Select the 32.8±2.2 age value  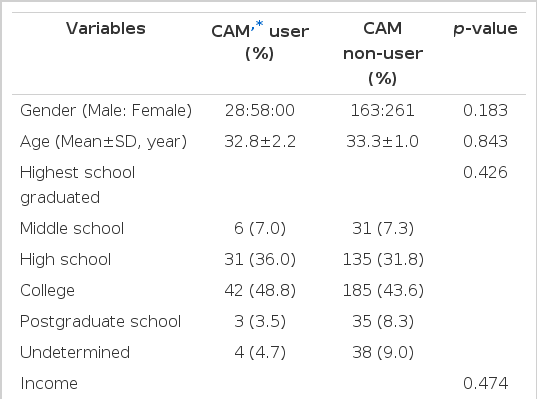point(260,141)
